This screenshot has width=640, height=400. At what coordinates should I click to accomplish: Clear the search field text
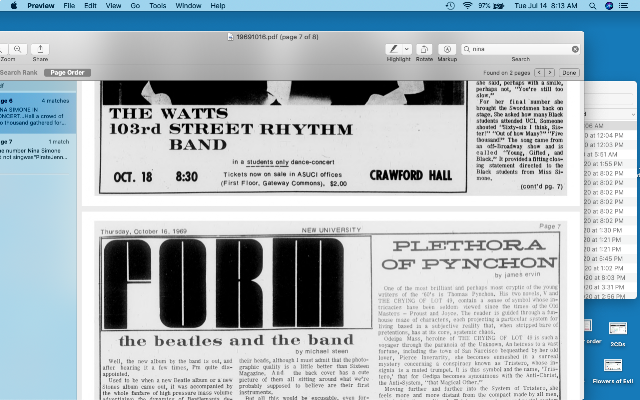(575, 49)
